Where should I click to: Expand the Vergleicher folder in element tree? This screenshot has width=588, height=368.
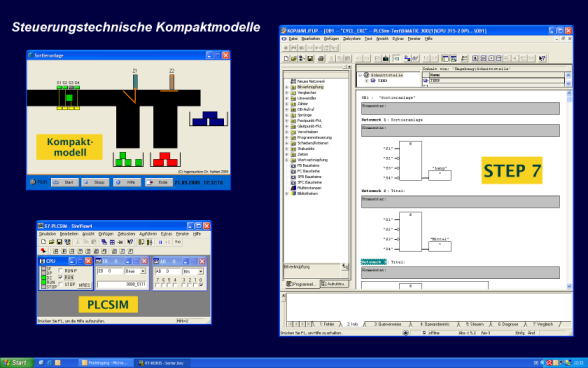point(287,92)
